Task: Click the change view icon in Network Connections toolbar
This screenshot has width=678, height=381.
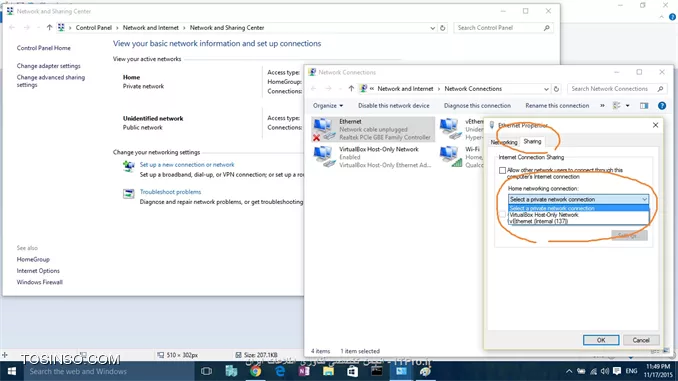Action: pyautogui.click(x=617, y=106)
